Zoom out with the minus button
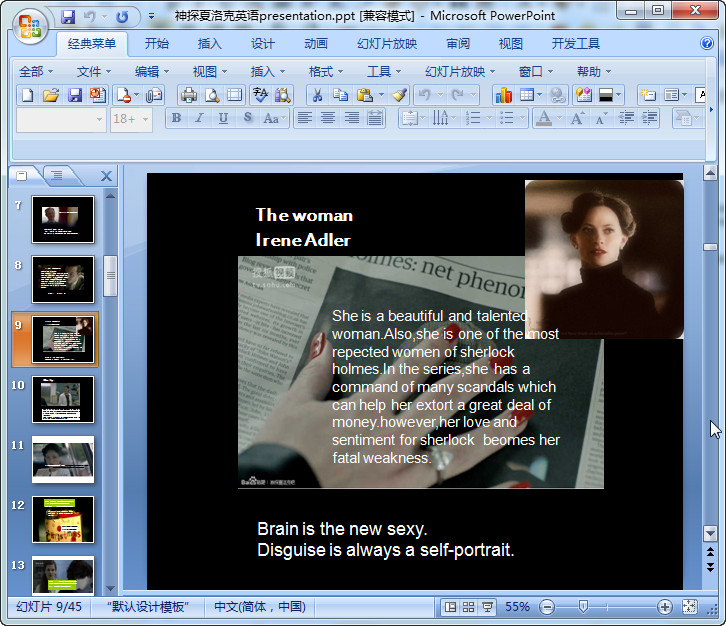 coord(547,607)
